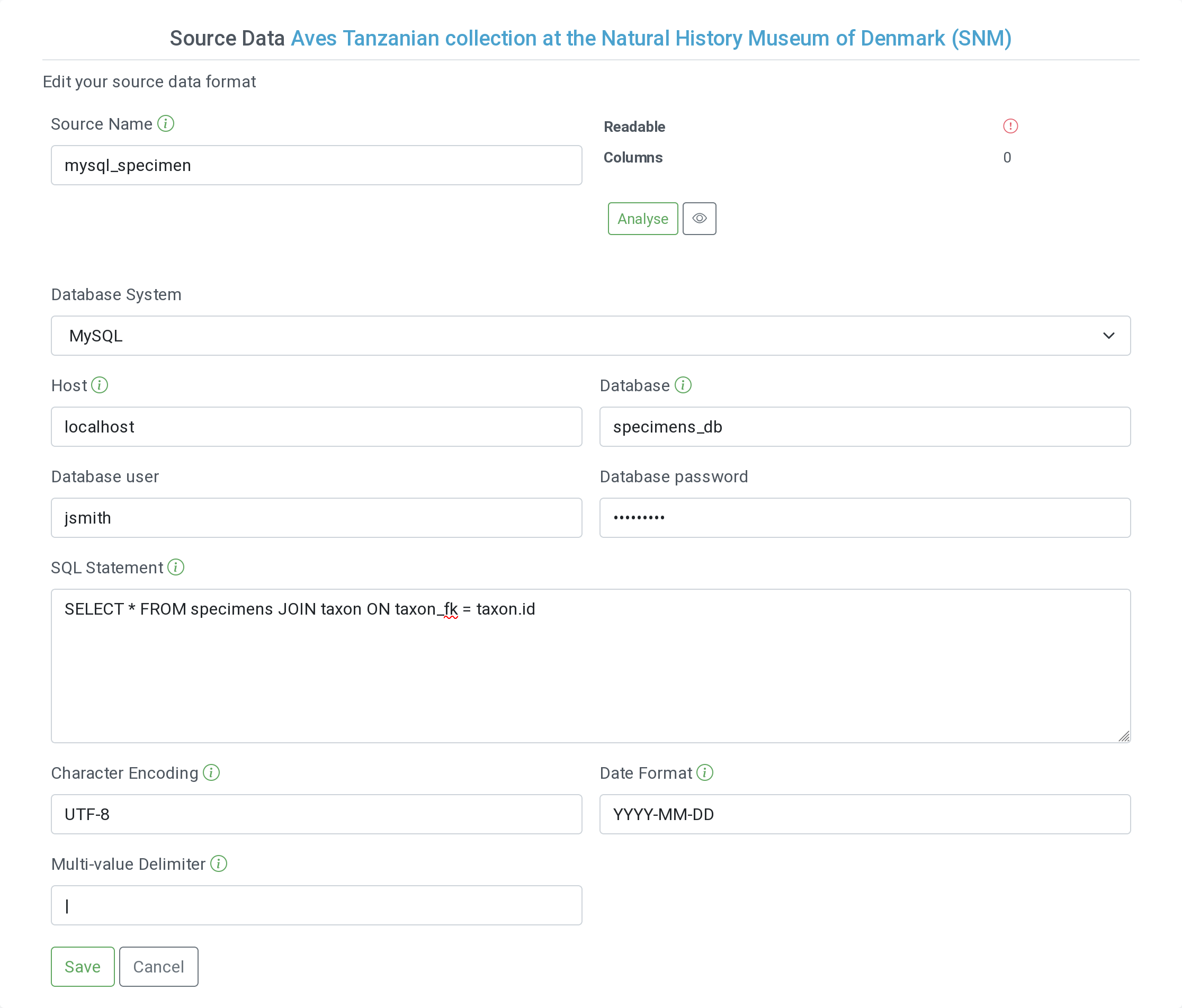1182x1008 pixels.
Task: Open the Aves Tanzanian collection link
Action: 651,38
